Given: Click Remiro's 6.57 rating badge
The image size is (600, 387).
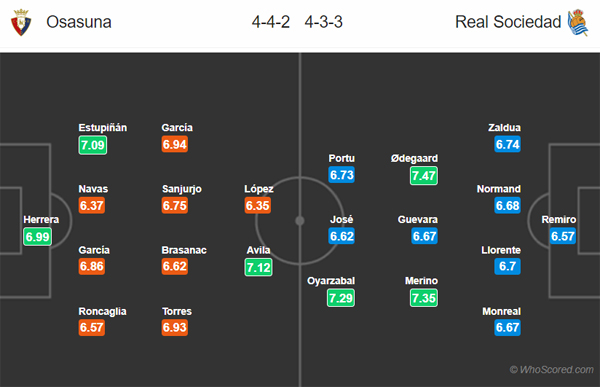Looking at the screenshot, I should click(x=562, y=236).
